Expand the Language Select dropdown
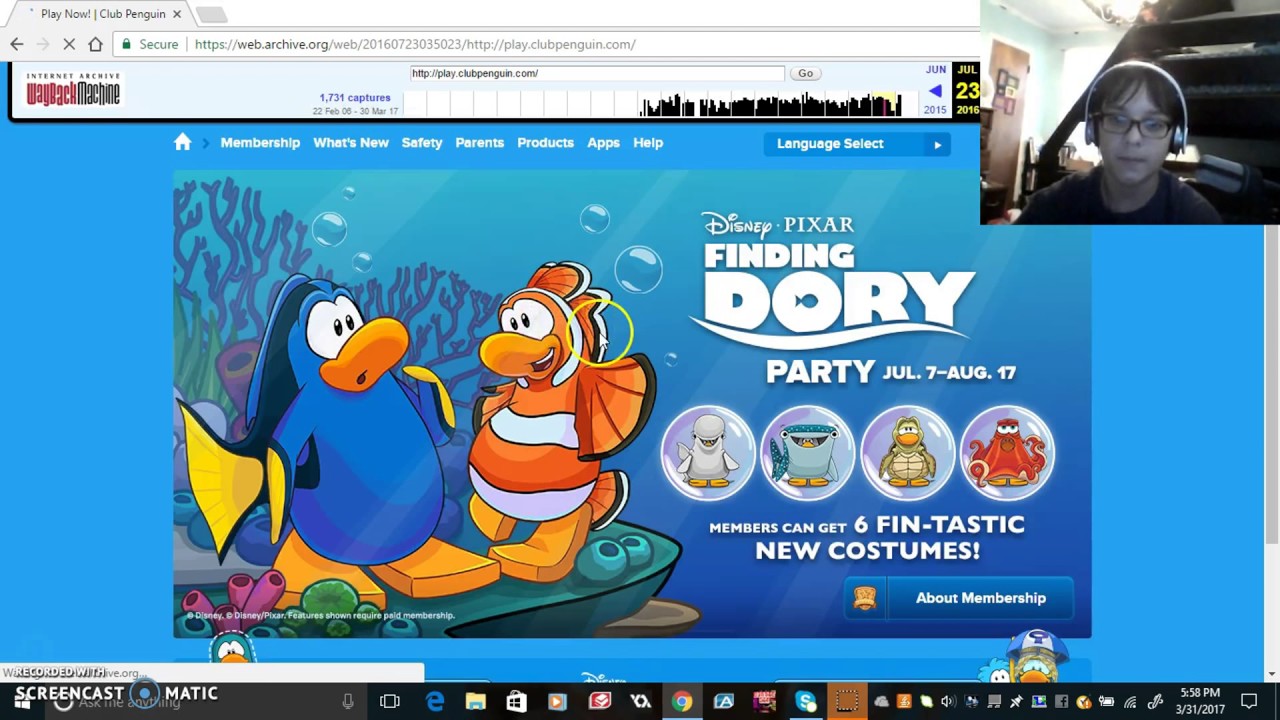Viewport: 1280px width, 720px height. coord(857,144)
